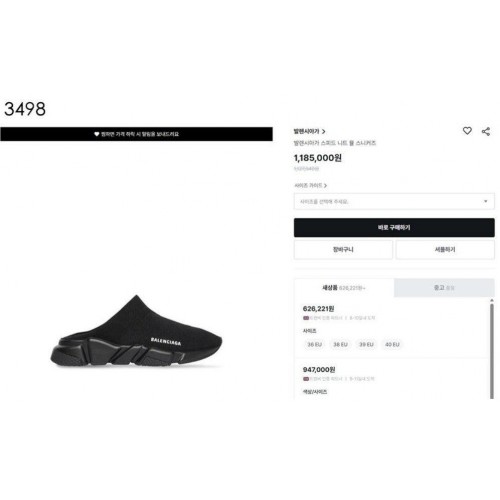Select the 40 EU size chip
500x500 pixels.
click(x=392, y=344)
